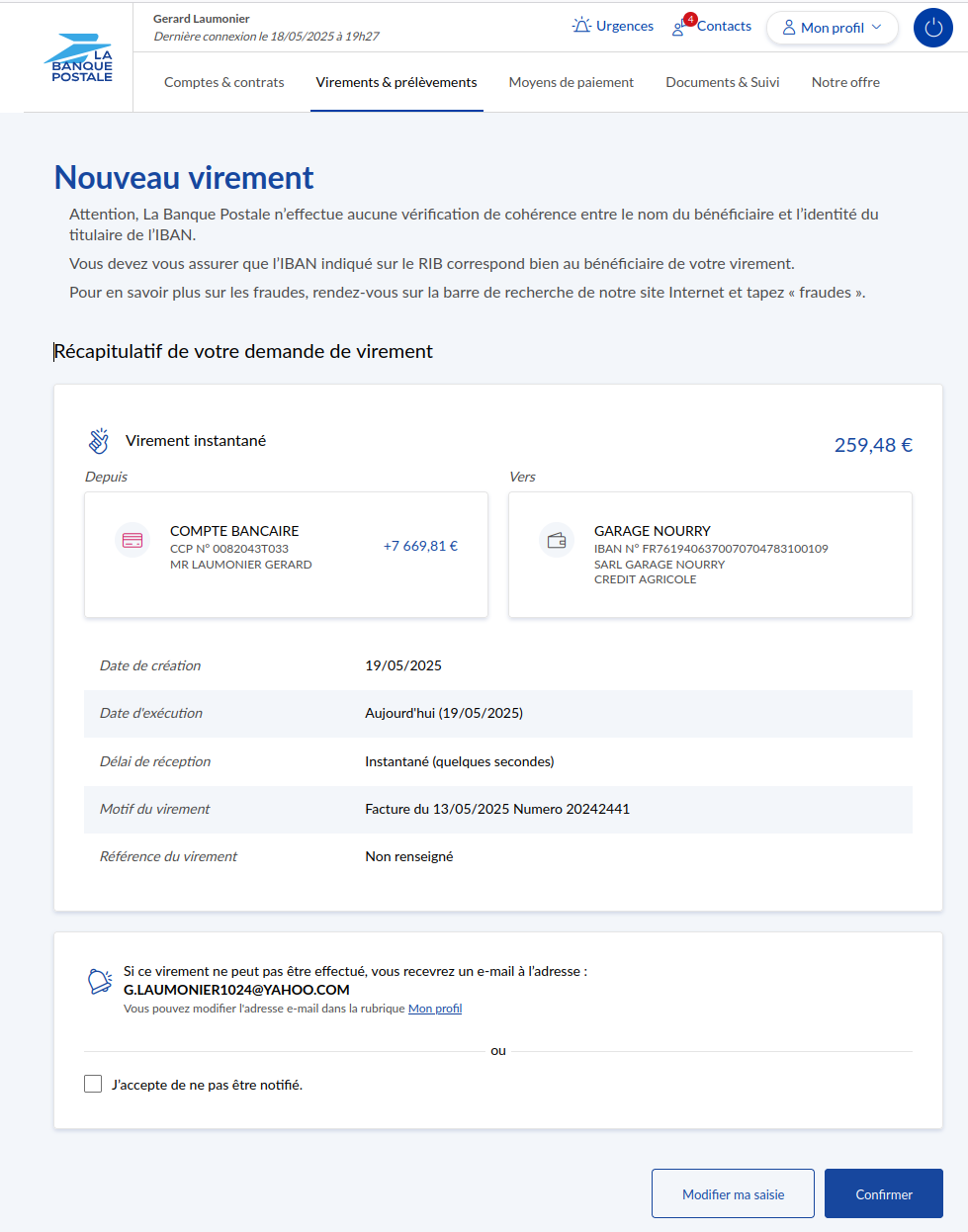Select the Compte Bancaire source card

286,555
